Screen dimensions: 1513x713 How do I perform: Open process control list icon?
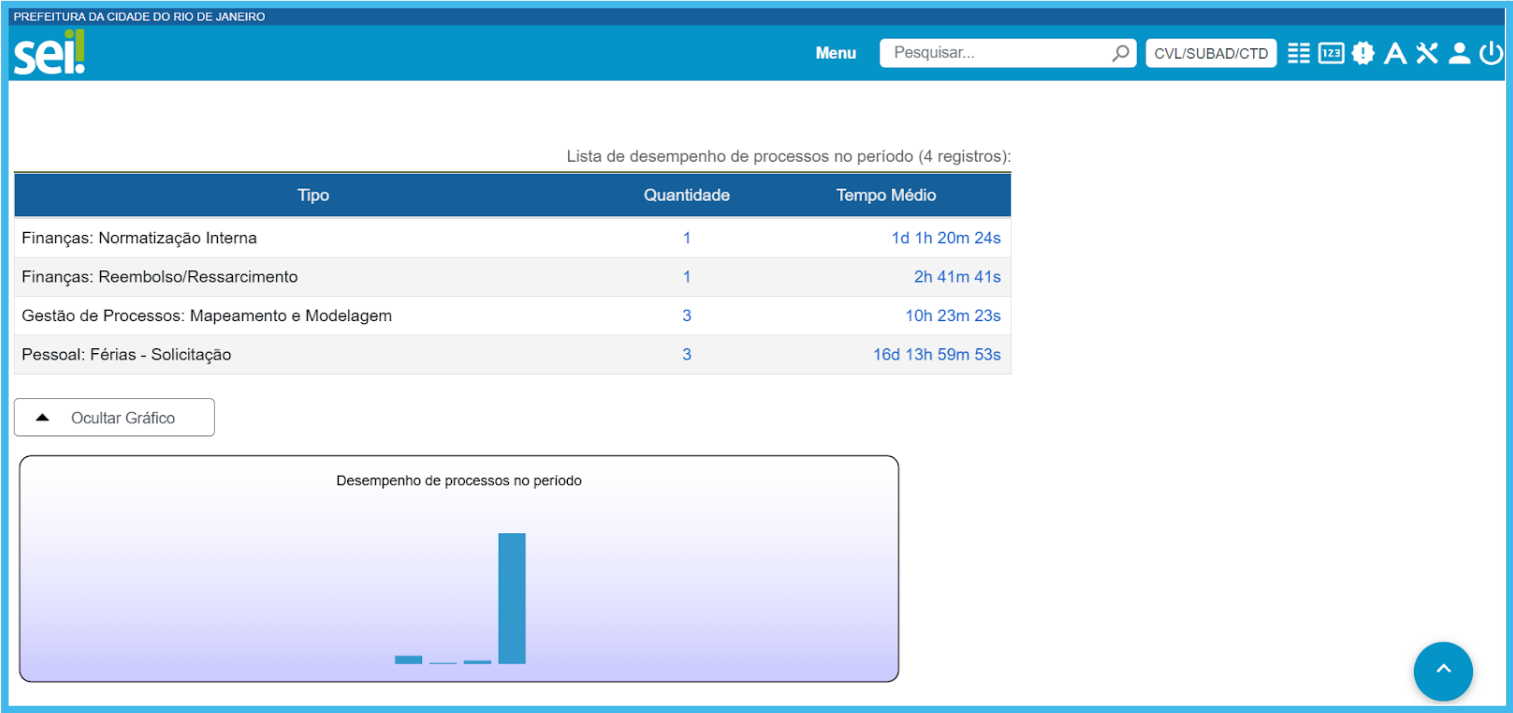(1298, 54)
